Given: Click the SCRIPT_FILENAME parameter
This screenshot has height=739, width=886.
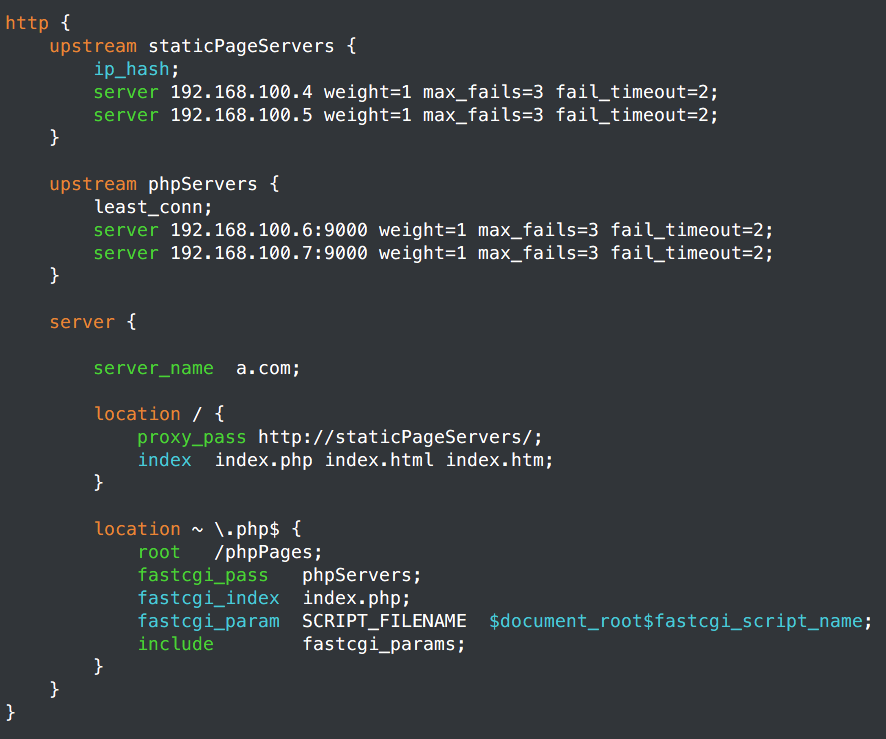Looking at the screenshot, I should tap(384, 621).
